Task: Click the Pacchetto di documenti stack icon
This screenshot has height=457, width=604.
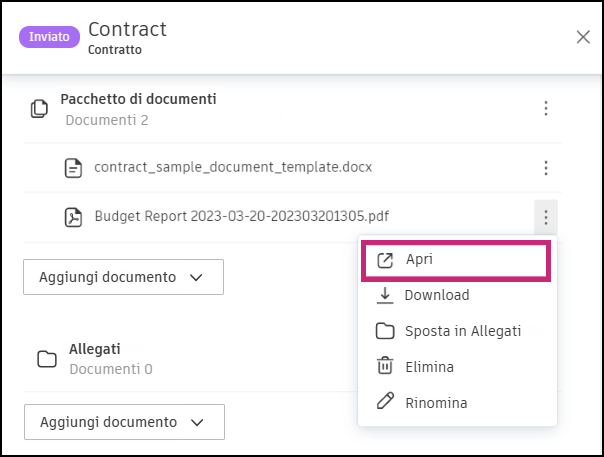Action: tap(39, 108)
